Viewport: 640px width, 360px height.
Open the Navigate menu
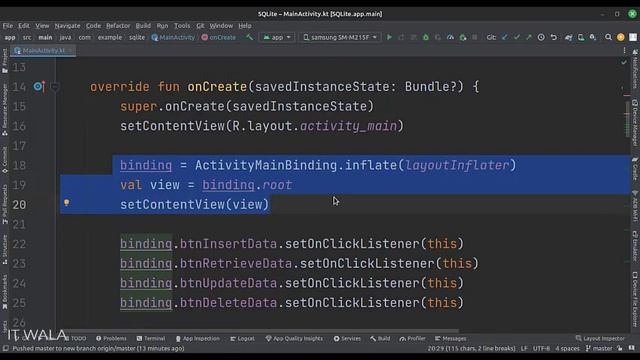[67, 26]
